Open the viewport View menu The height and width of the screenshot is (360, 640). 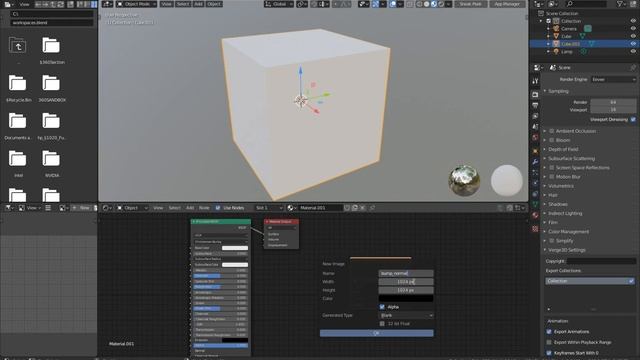166,4
